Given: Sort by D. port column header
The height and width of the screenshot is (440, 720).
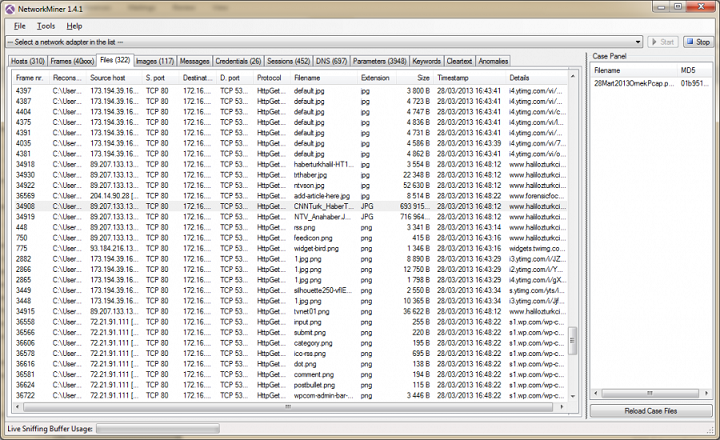Looking at the screenshot, I should pos(235,78).
